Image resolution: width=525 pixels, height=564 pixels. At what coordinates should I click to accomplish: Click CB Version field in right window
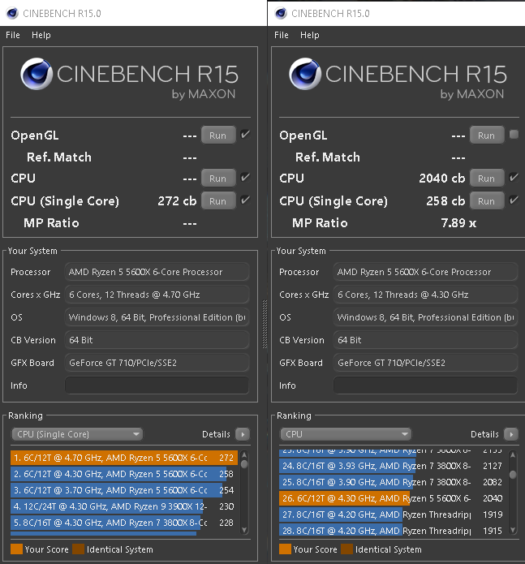tap(425, 340)
